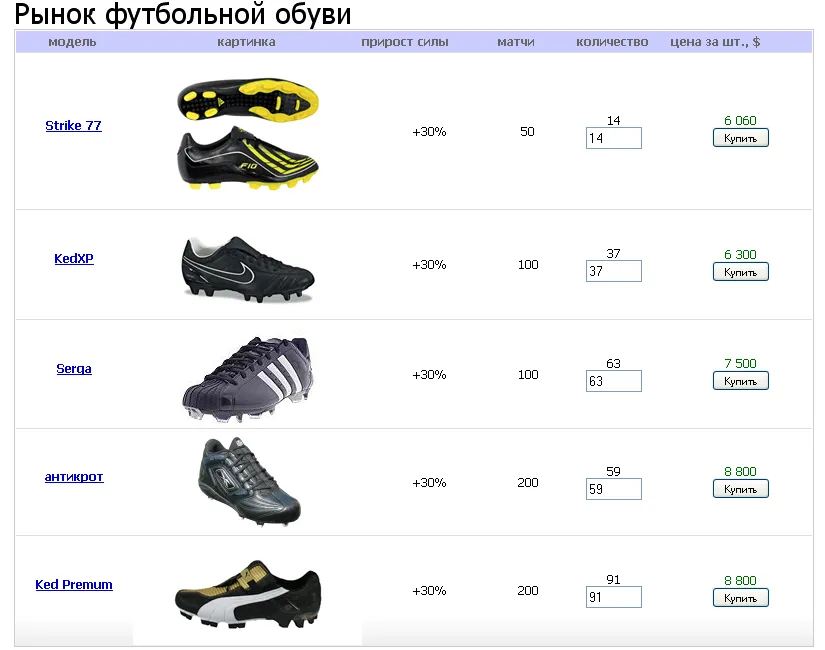Viewport: 825px width, 650px height.
Task: Click matches value 200 in Ked Premum row
Action: 528,591
